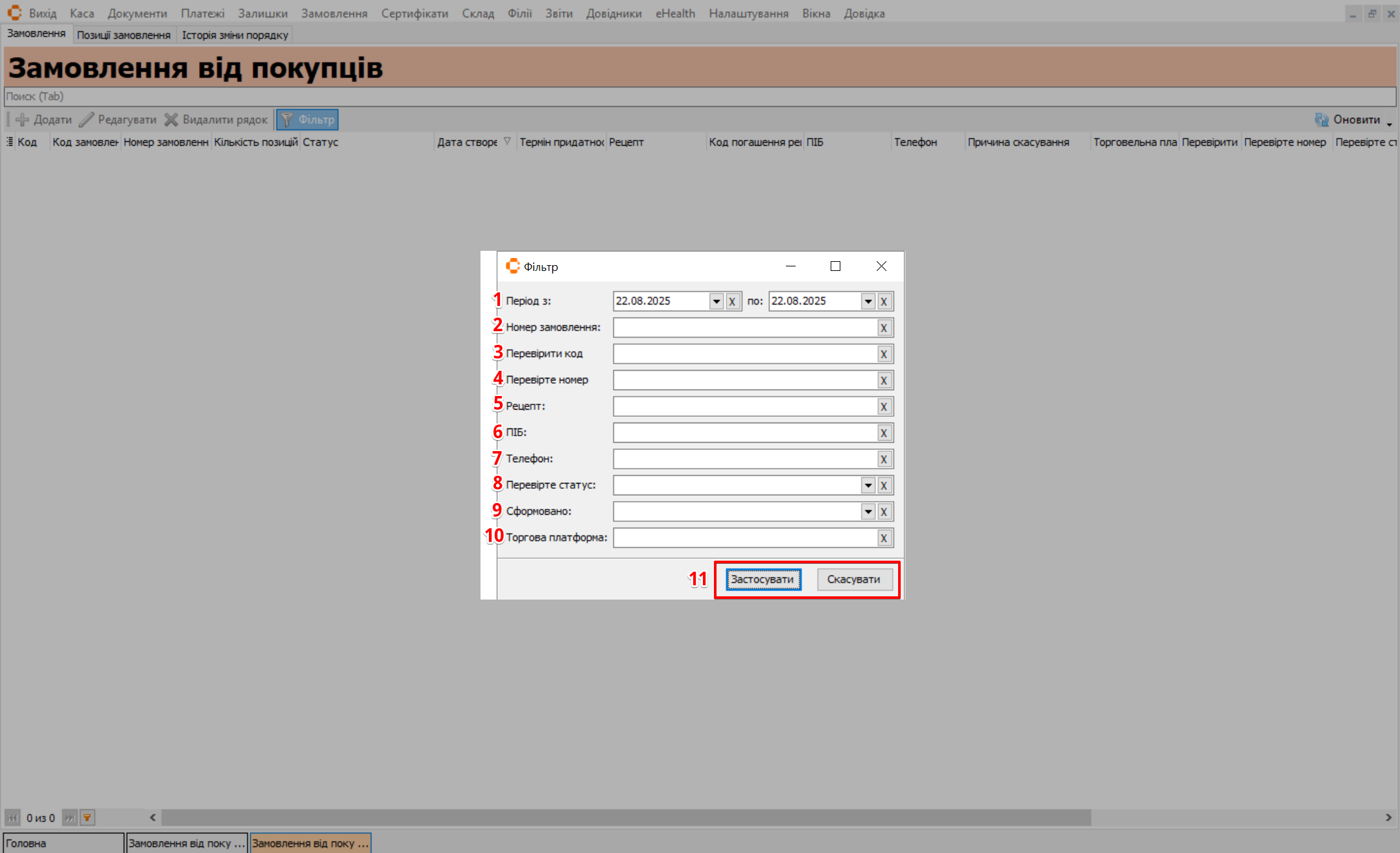Clear the Номер замовлення field with X
Screen dimensions: 1400x853
coord(883,328)
